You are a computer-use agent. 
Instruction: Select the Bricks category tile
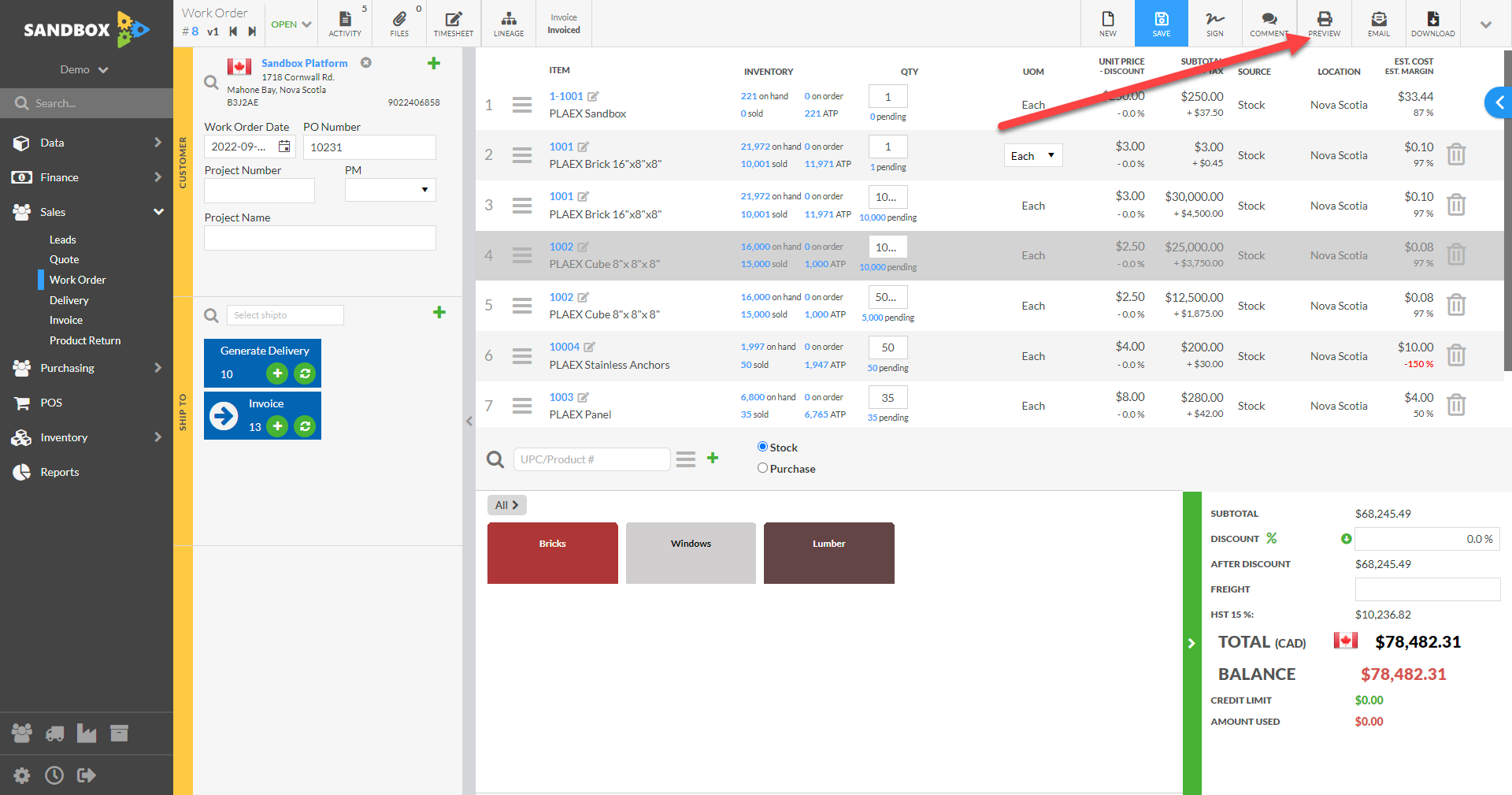pos(553,553)
